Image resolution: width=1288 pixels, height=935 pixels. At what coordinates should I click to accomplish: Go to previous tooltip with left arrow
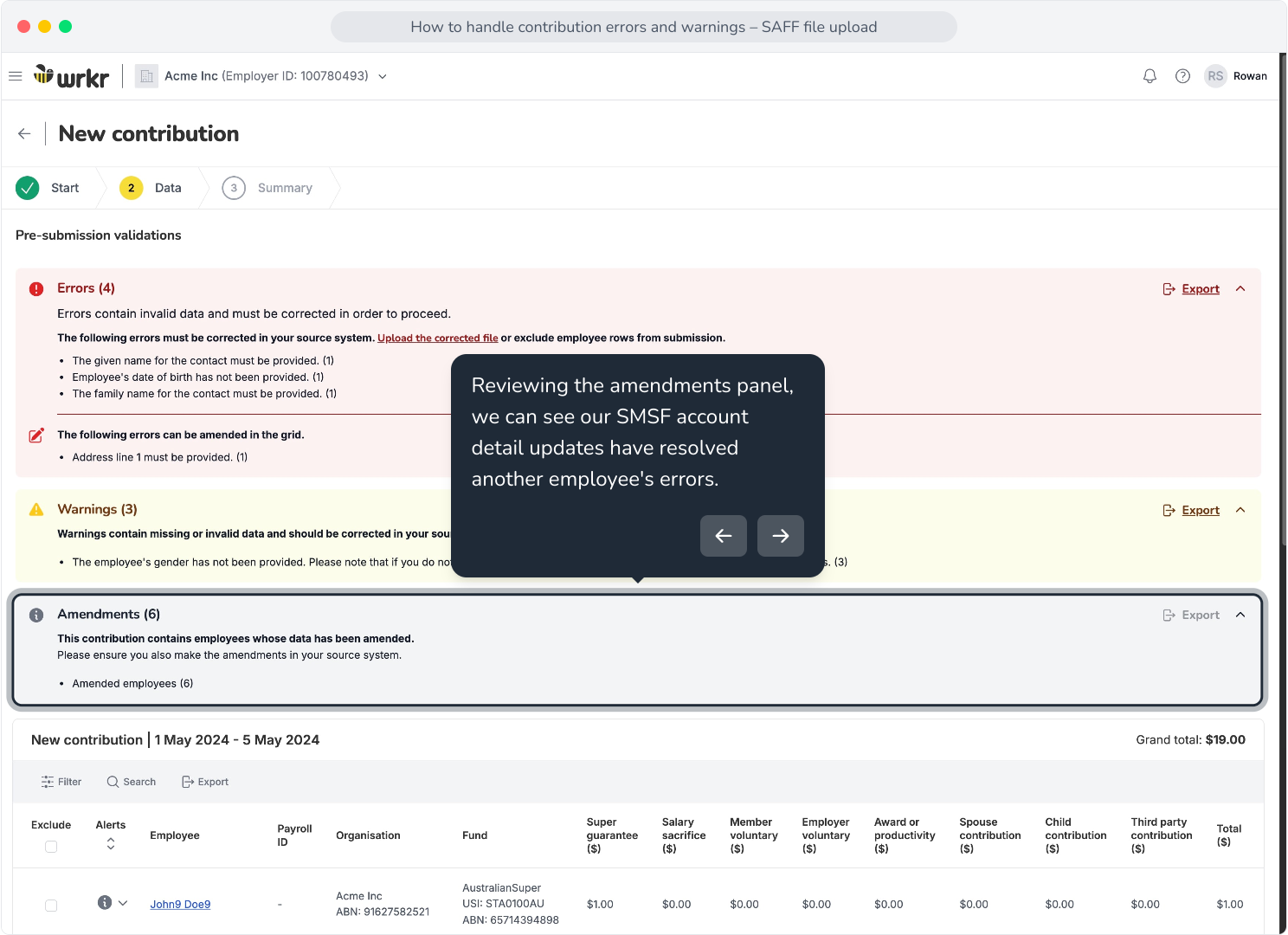click(724, 536)
